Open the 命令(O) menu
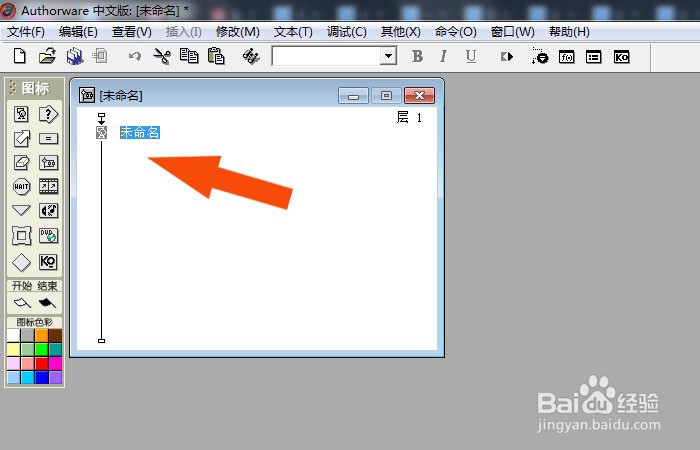 click(x=455, y=32)
